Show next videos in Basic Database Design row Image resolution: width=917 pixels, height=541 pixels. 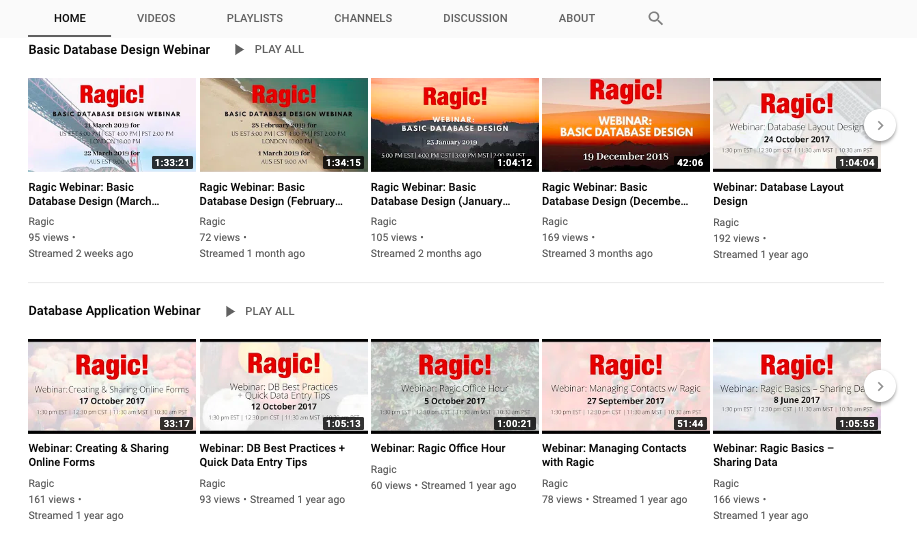coord(880,125)
